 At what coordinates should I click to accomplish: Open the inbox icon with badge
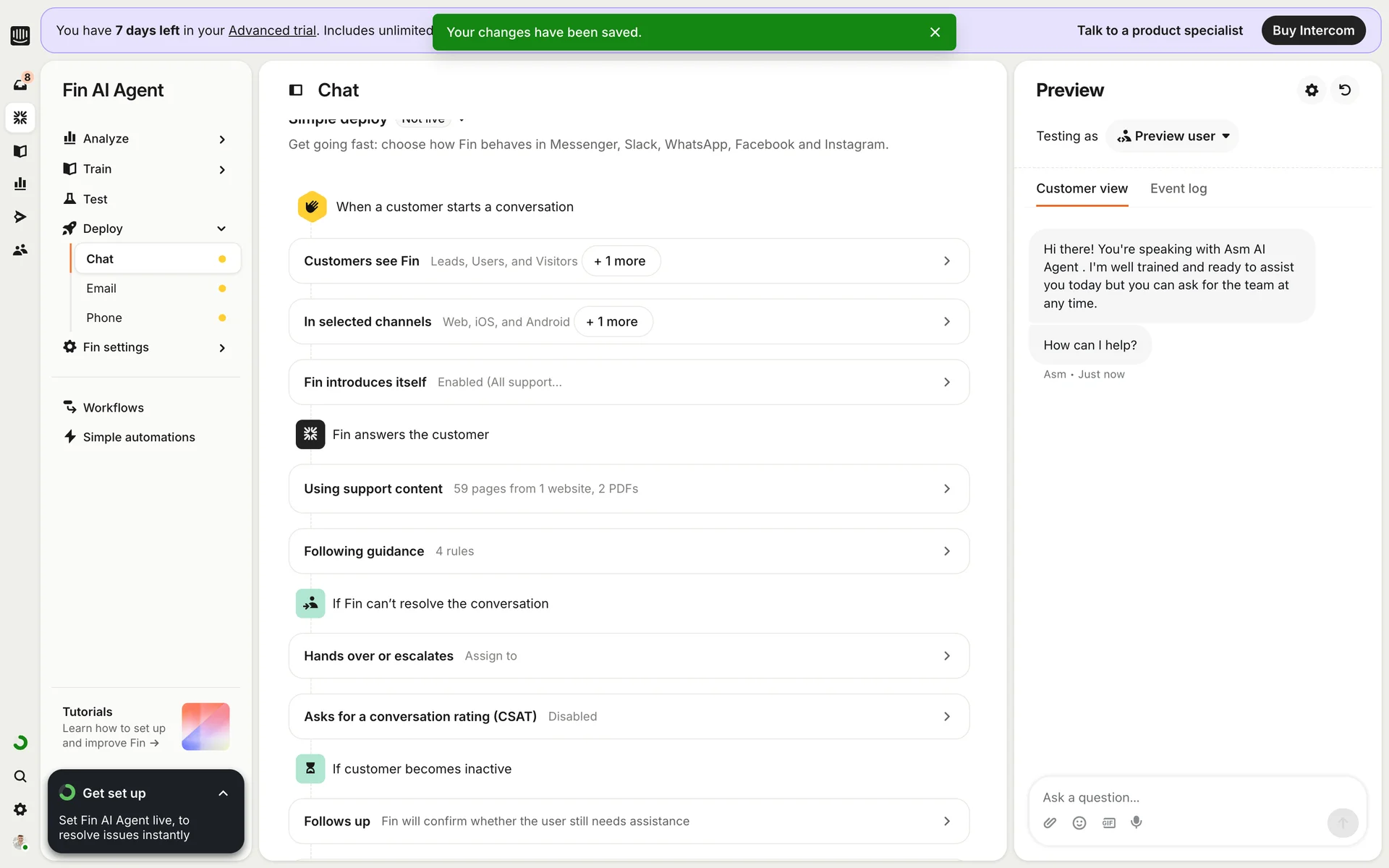(x=20, y=84)
